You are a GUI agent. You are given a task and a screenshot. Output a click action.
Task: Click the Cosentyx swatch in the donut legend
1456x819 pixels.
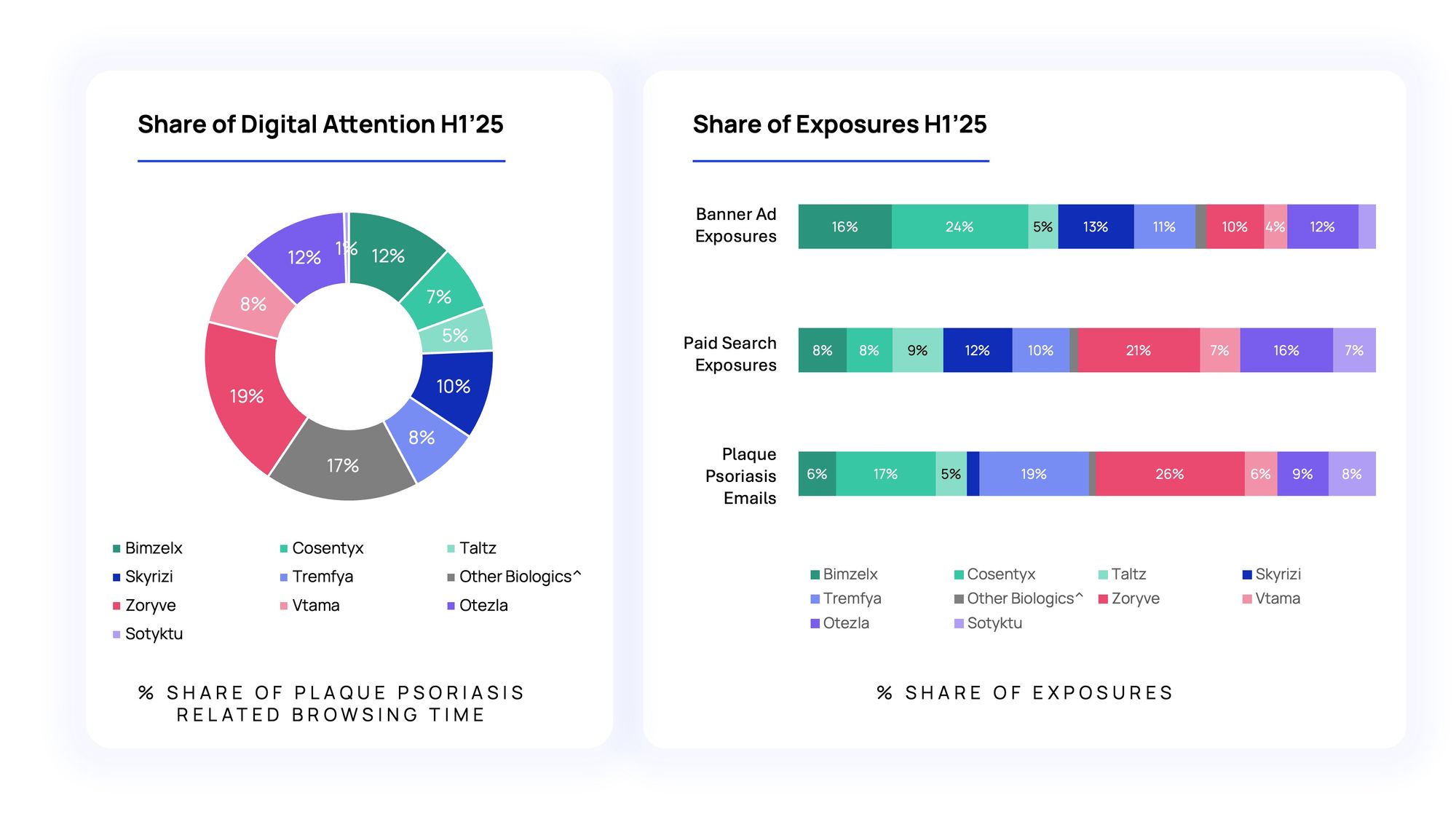tap(284, 548)
